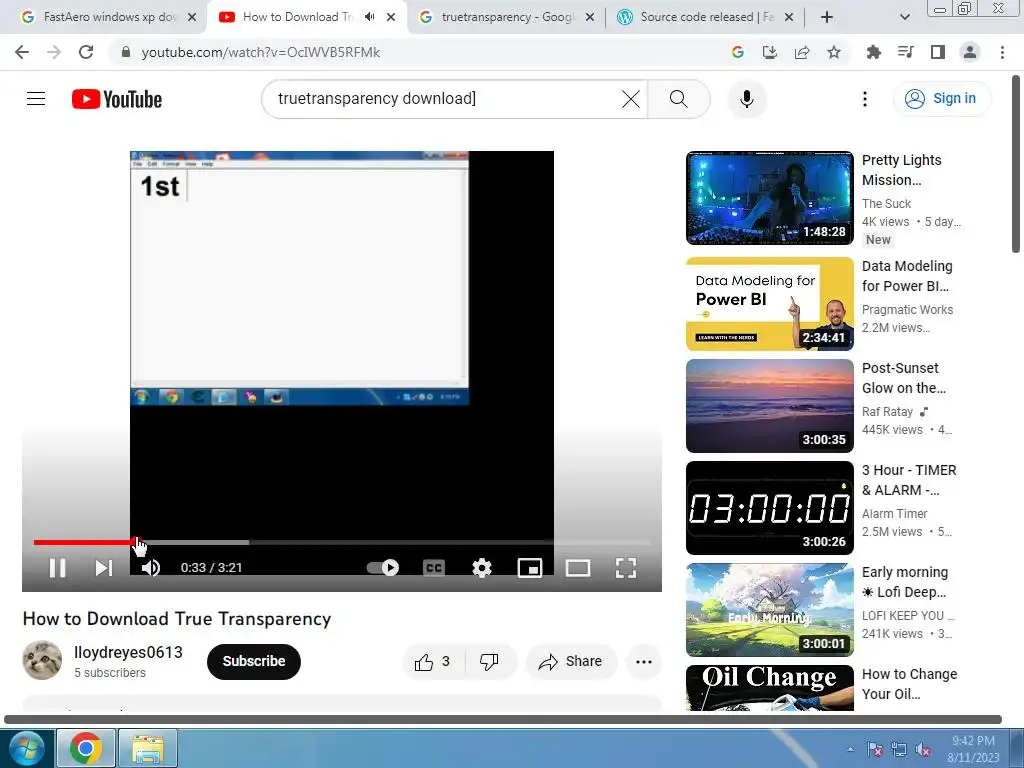Go back to the previous page
The width and height of the screenshot is (1024, 768).
pos(22,52)
